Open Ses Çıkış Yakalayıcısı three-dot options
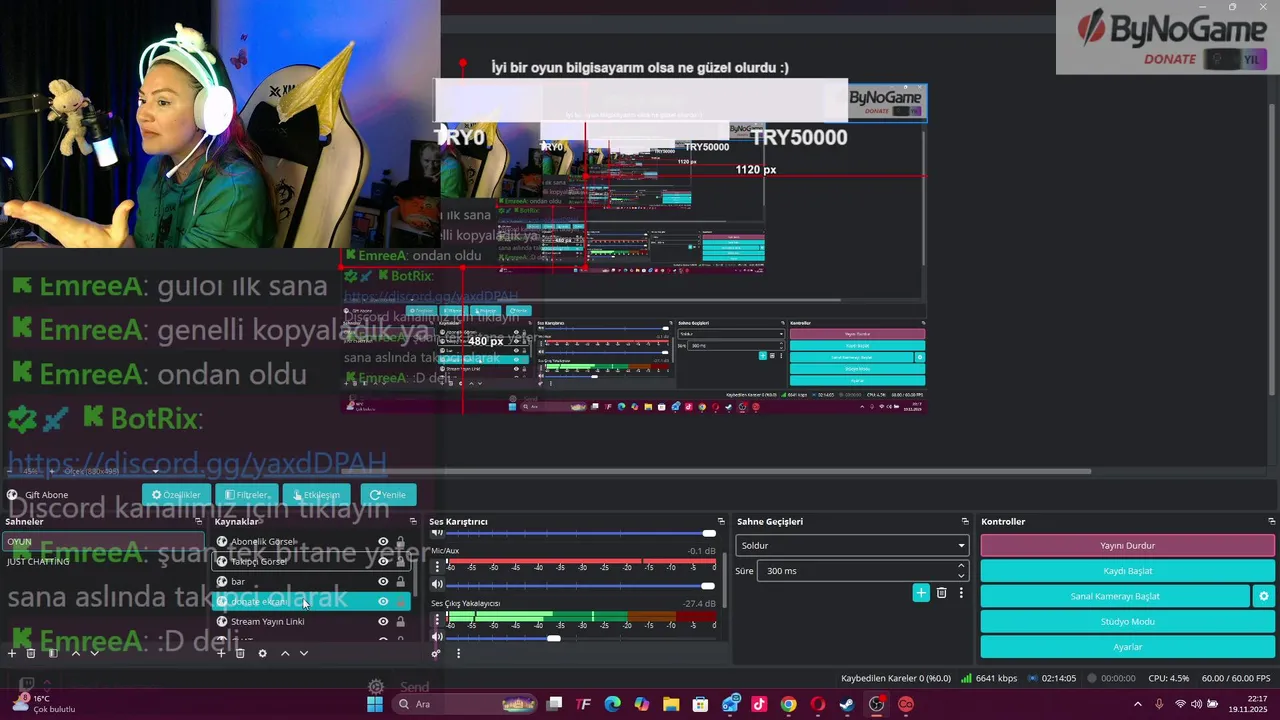The width and height of the screenshot is (1280, 720). [x=437, y=619]
